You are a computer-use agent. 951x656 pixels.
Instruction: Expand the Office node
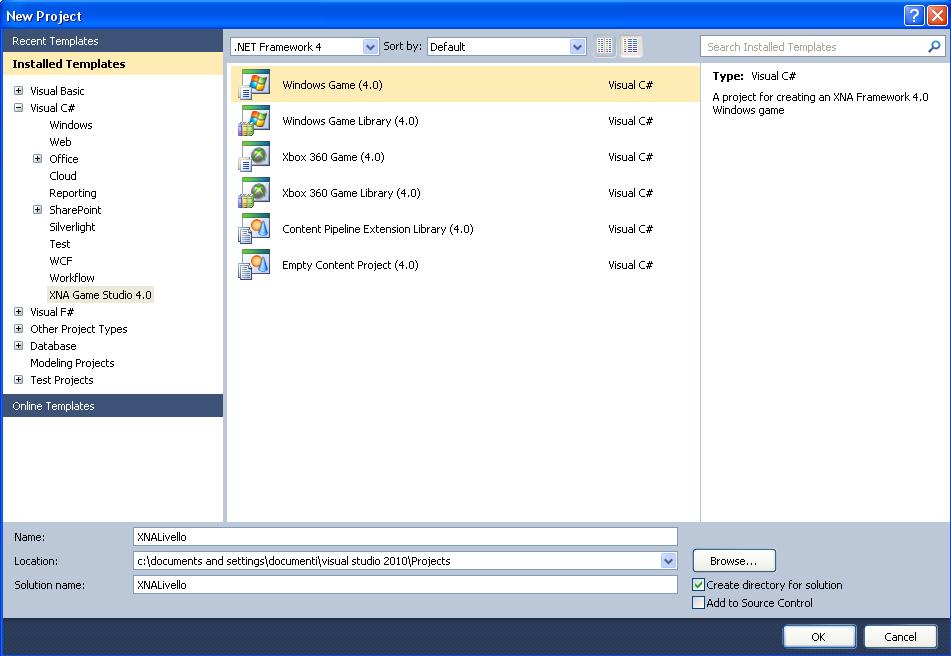pyautogui.click(x=38, y=158)
